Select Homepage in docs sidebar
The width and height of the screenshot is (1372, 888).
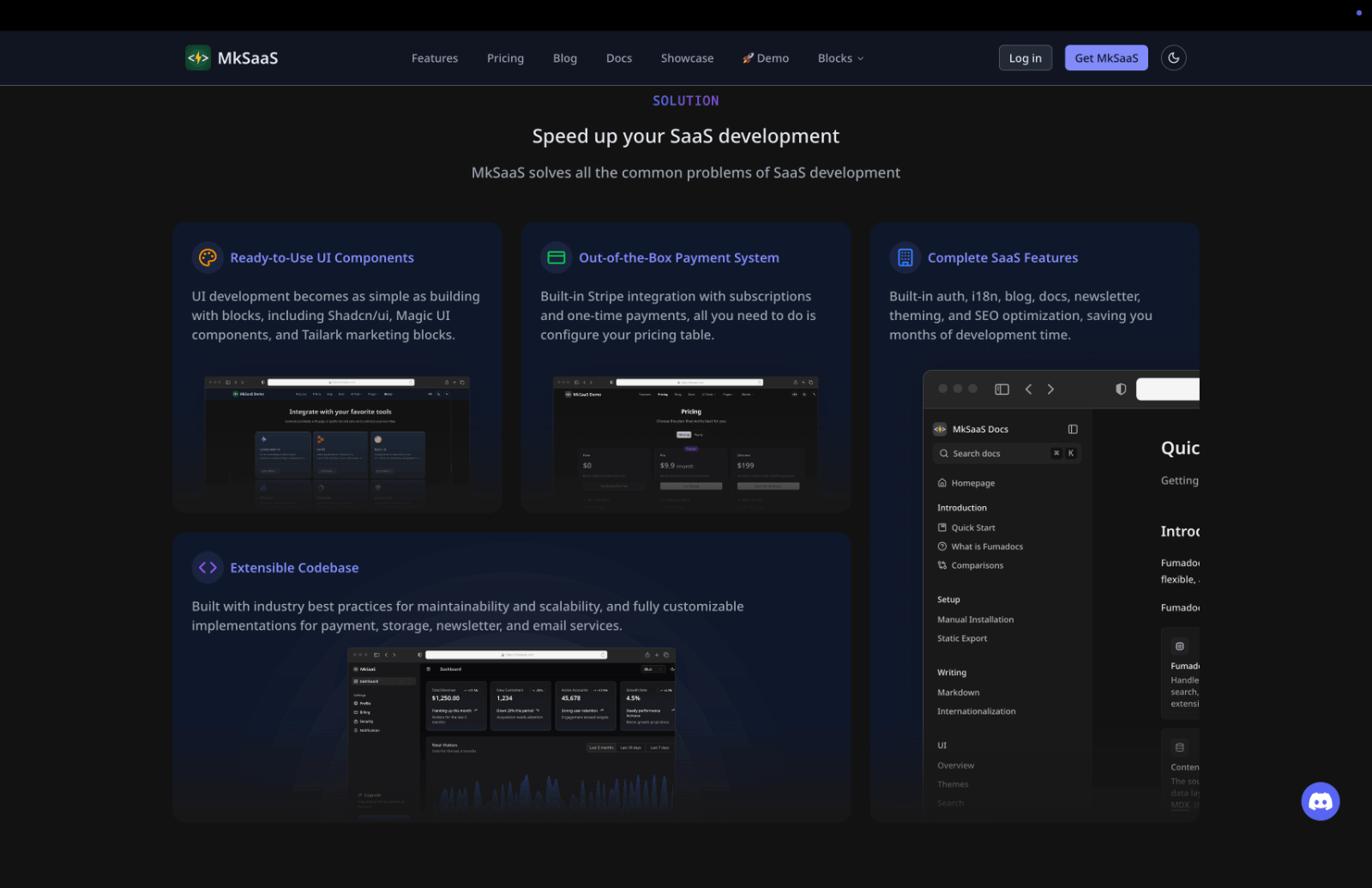click(x=972, y=483)
